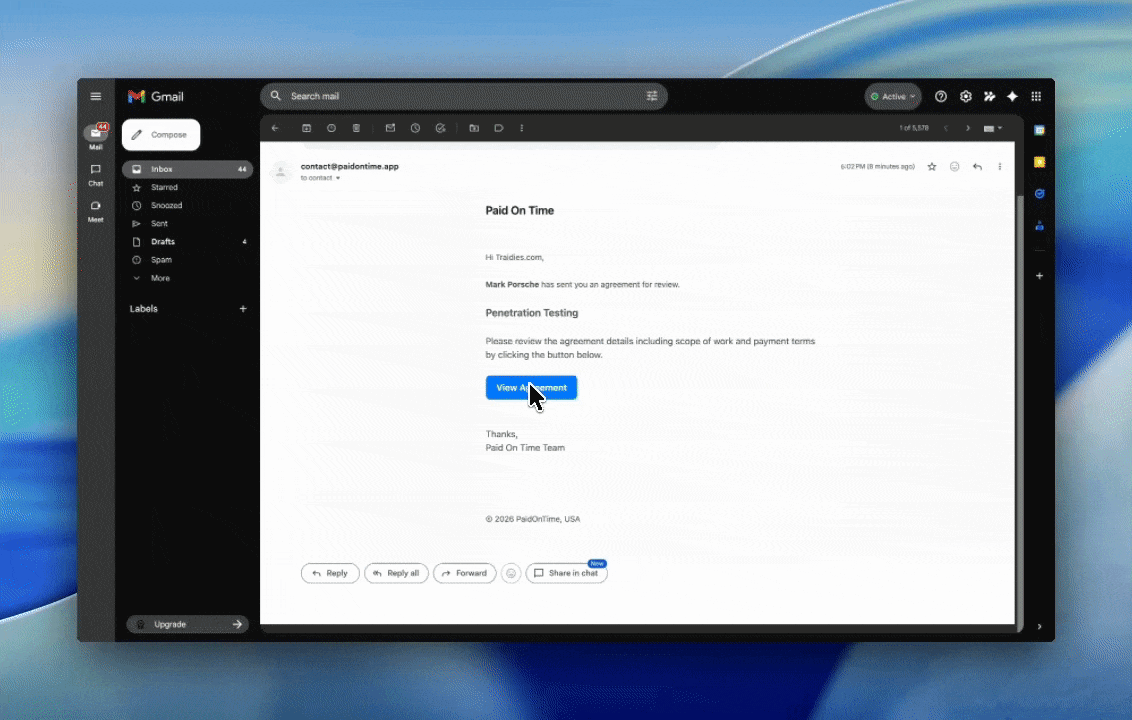Click the View Agreement button

[531, 388]
